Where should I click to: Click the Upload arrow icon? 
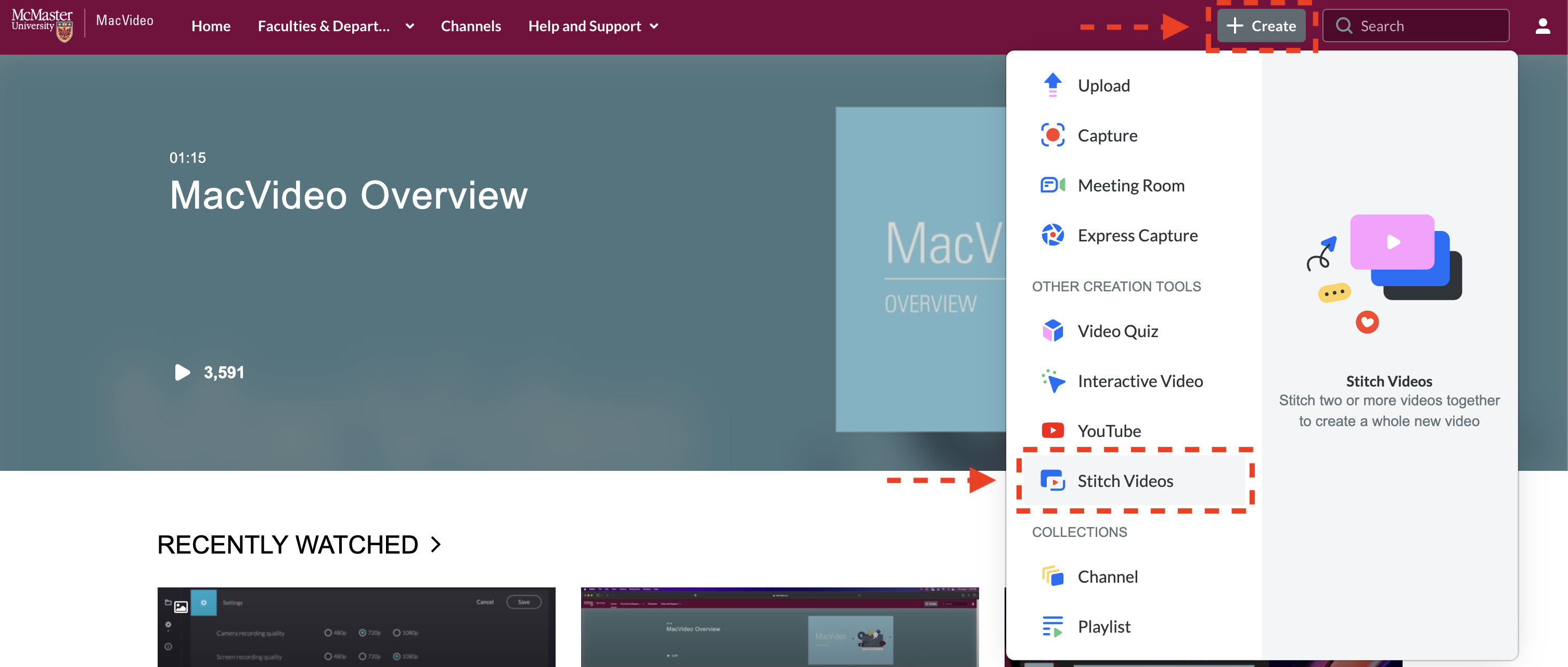click(1052, 85)
